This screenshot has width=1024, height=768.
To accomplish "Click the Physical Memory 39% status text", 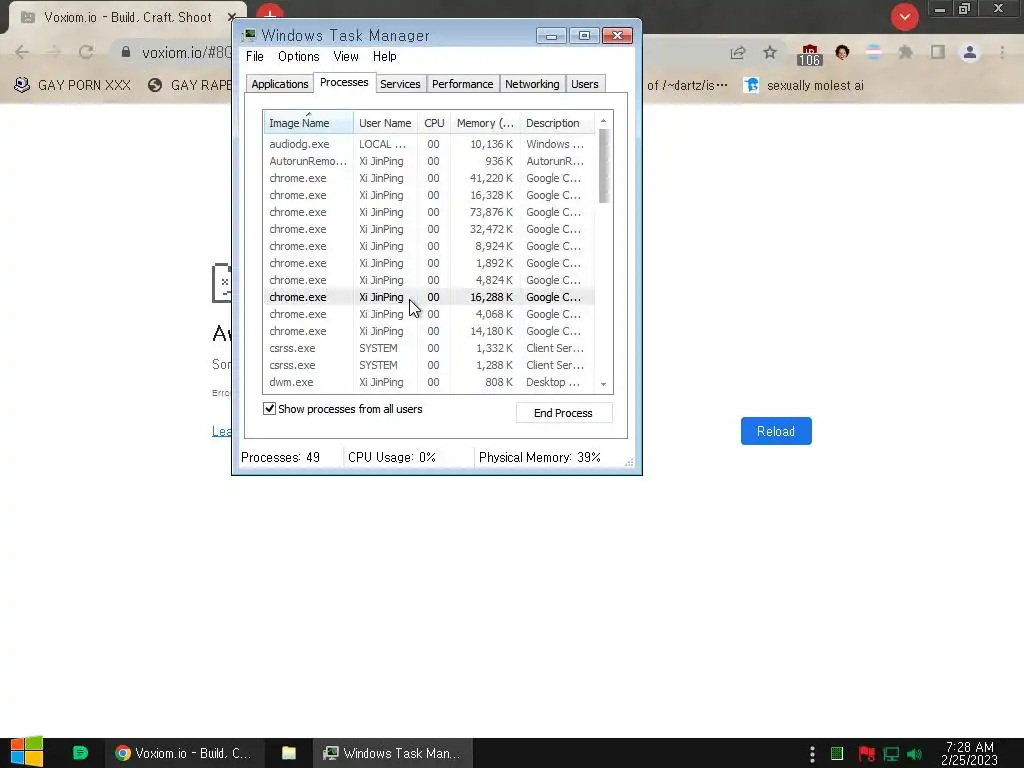I will point(539,457).
